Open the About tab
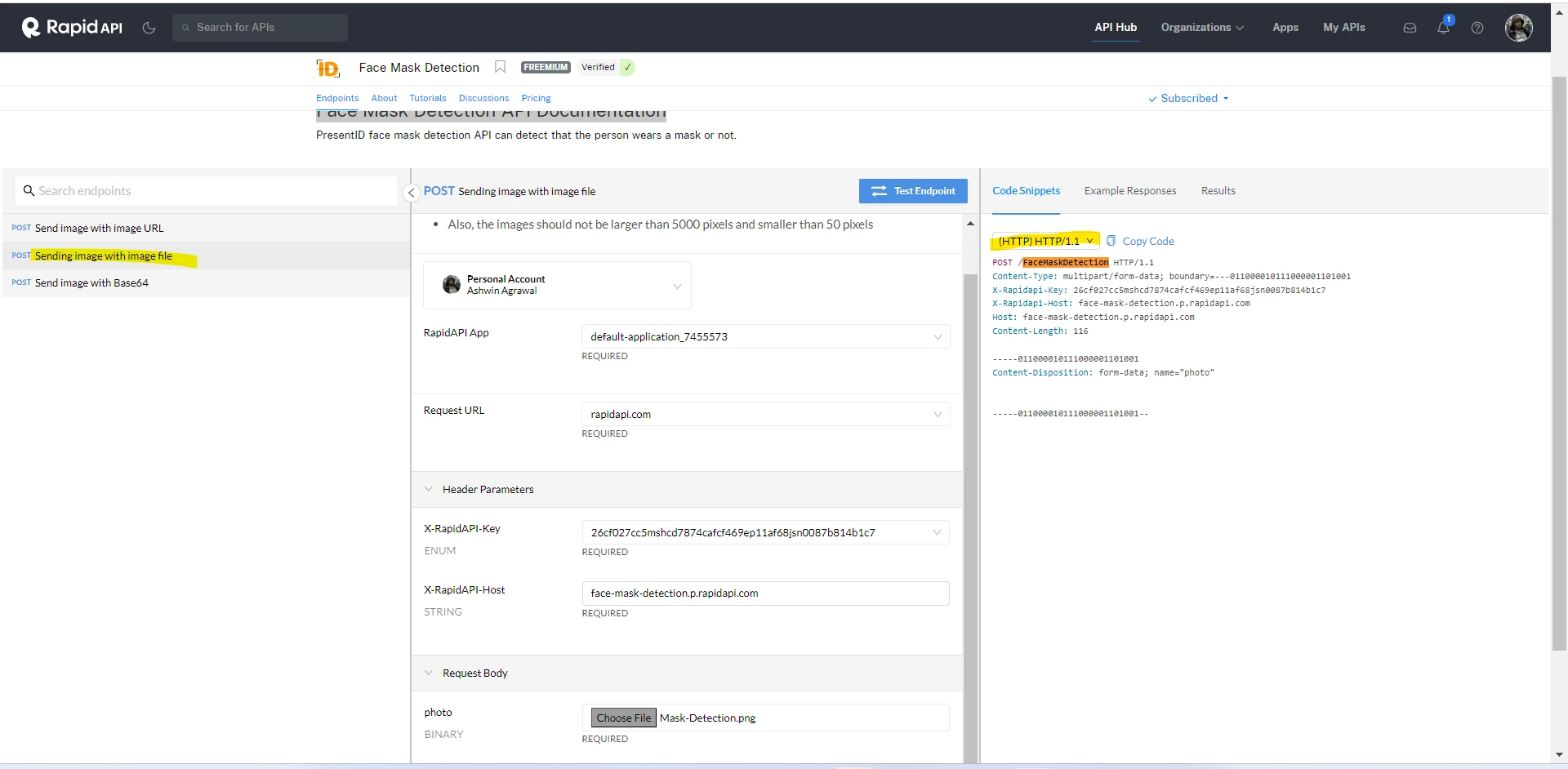This screenshot has height=769, width=1568. coord(384,98)
